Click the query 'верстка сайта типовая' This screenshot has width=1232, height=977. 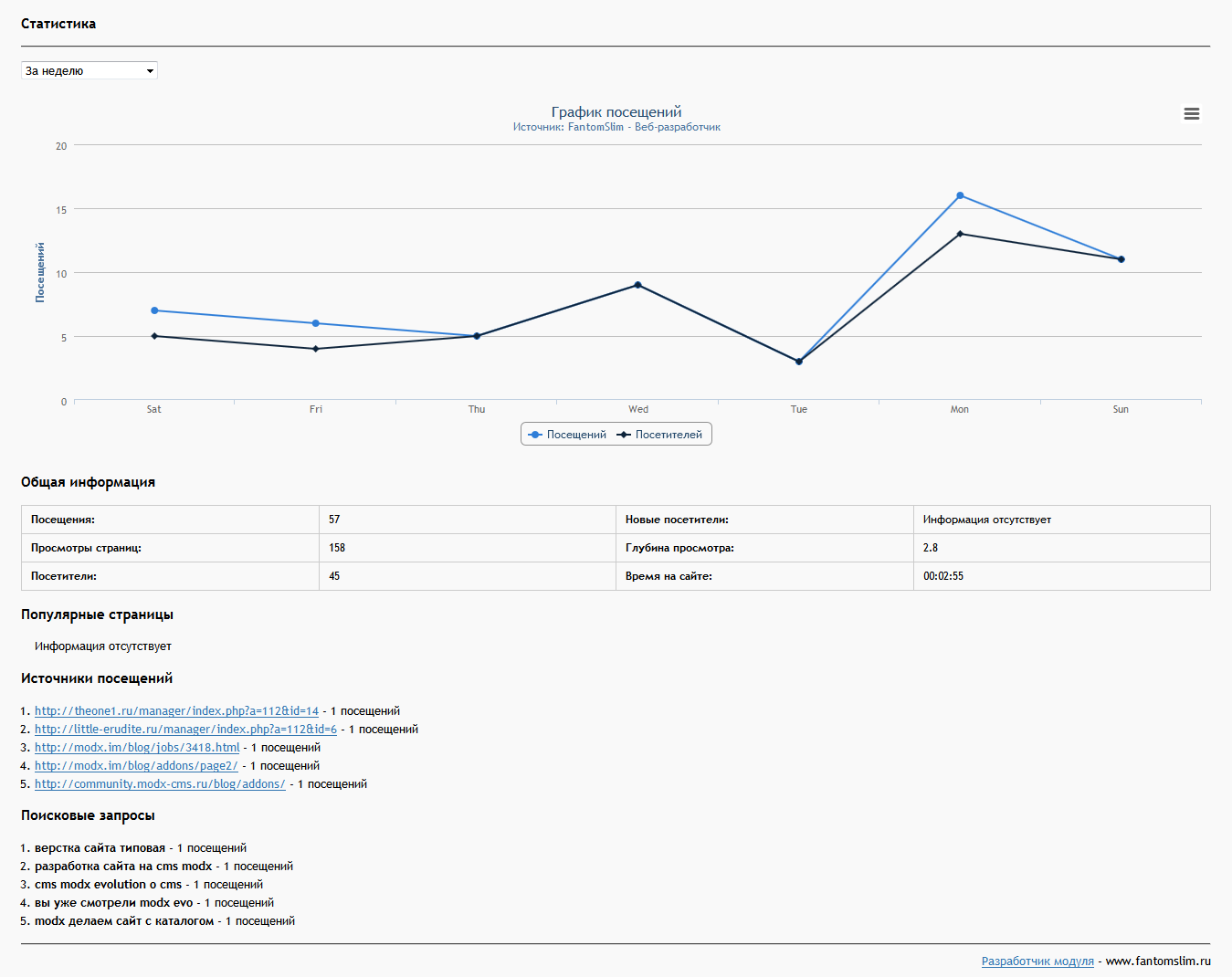point(100,848)
